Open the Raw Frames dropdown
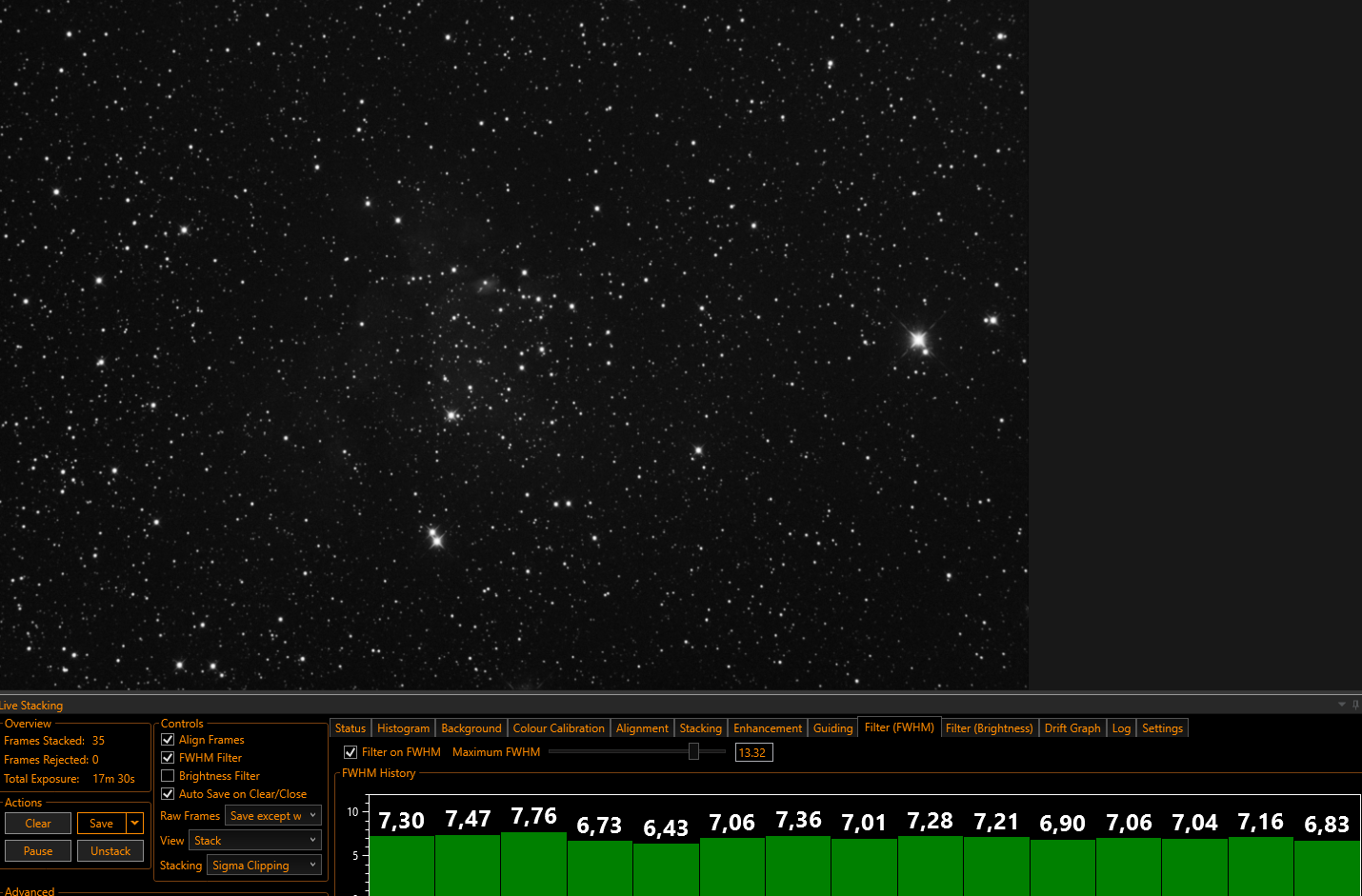Viewport: 1362px width, 896px height. (273, 816)
